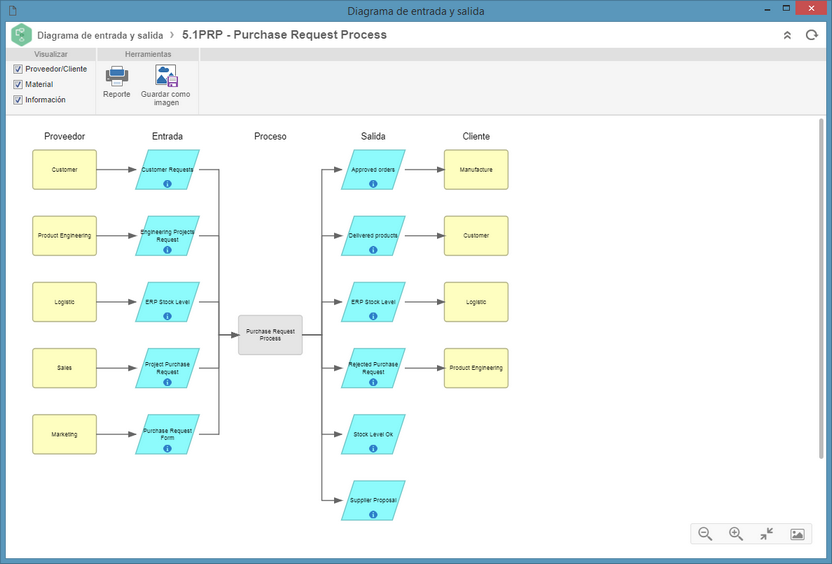Click the Reporte printer icon
The image size is (832, 564).
coord(117,75)
